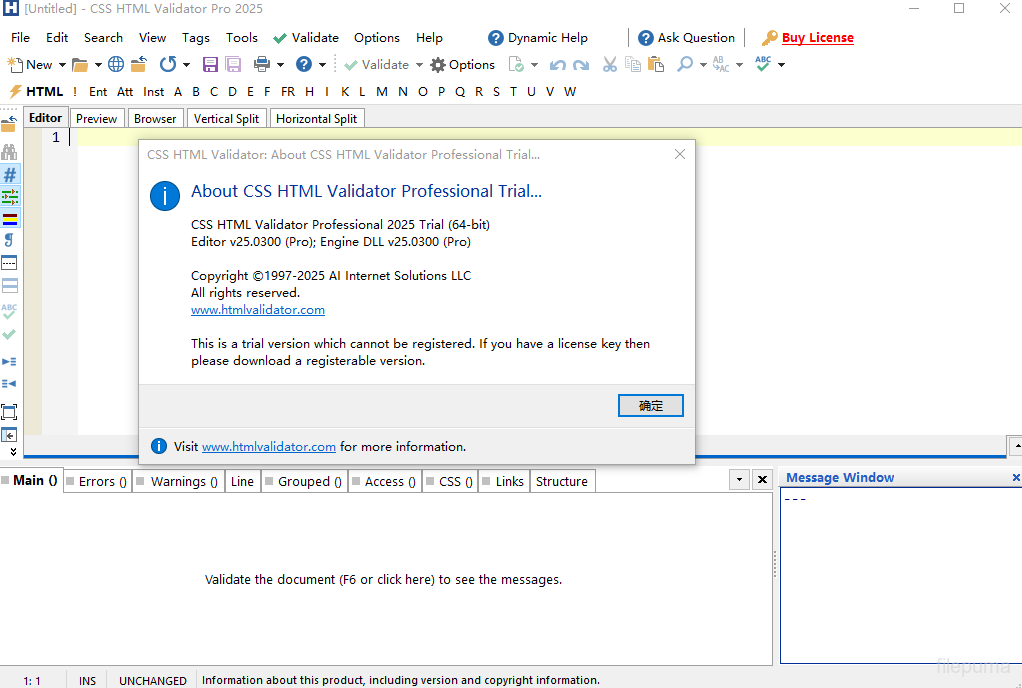Toggle syntax highlighting colored bars icon
Screen dimensions: 1022x688
click(x=9, y=218)
